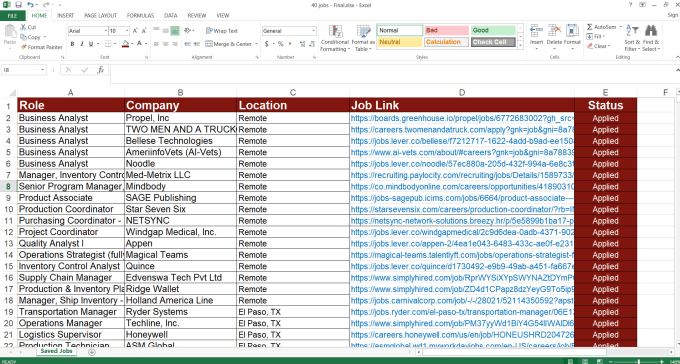Apply percent style format

pos(281,44)
